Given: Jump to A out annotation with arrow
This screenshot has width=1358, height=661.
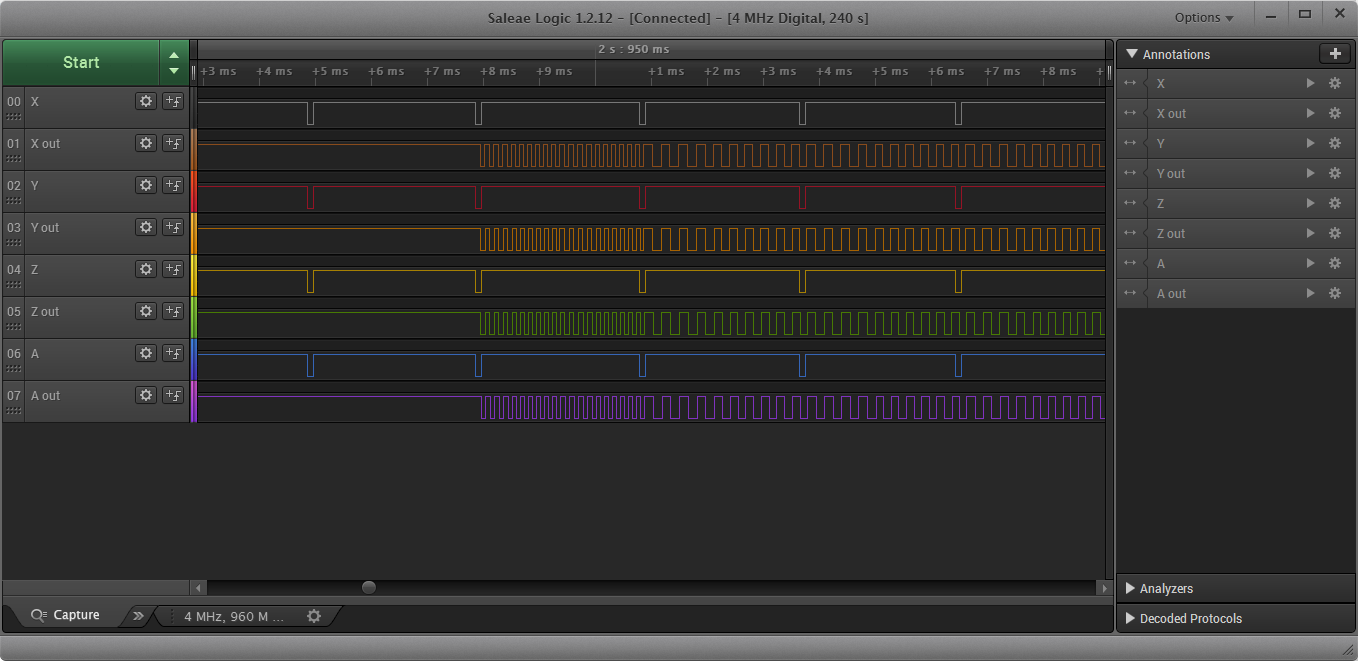Looking at the screenshot, I should click(x=1310, y=294).
